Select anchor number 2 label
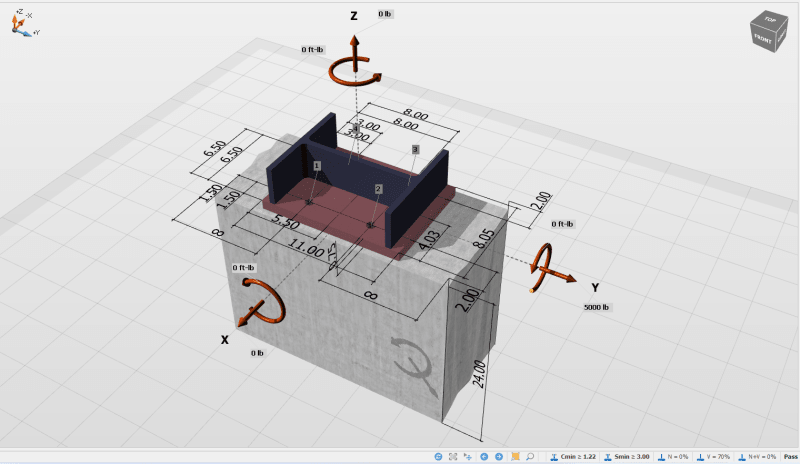The height and width of the screenshot is (464, 800). (x=378, y=189)
